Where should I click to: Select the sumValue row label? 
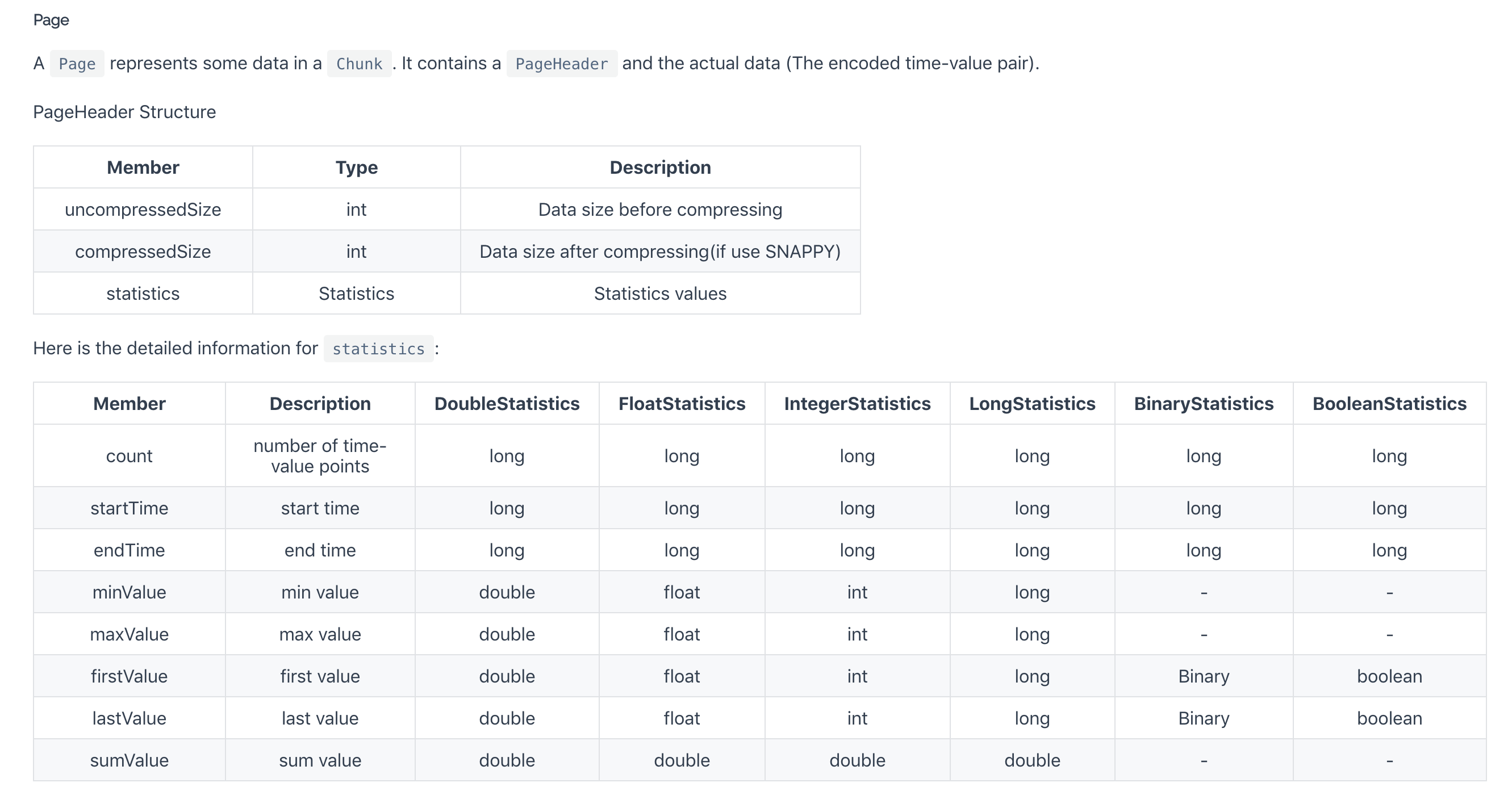(x=129, y=760)
